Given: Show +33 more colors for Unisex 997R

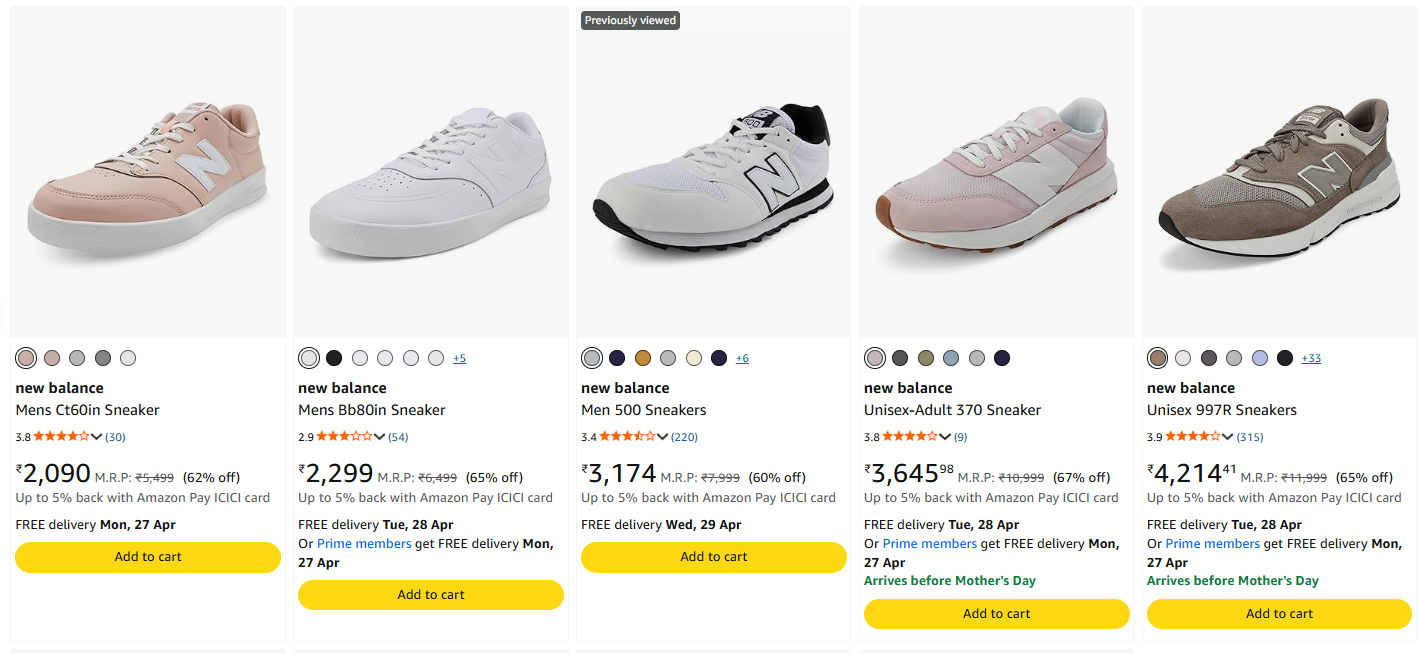Looking at the screenshot, I should coord(1311,359).
